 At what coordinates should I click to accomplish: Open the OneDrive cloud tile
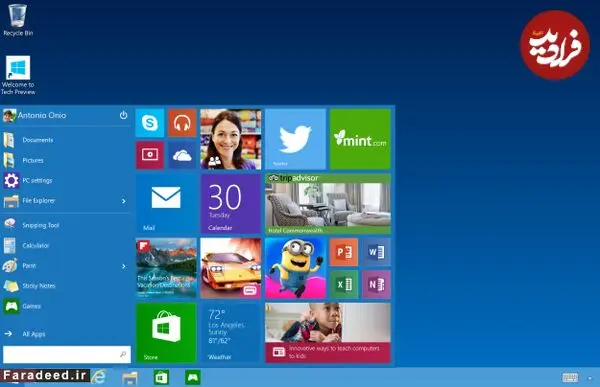pyautogui.click(x=182, y=155)
